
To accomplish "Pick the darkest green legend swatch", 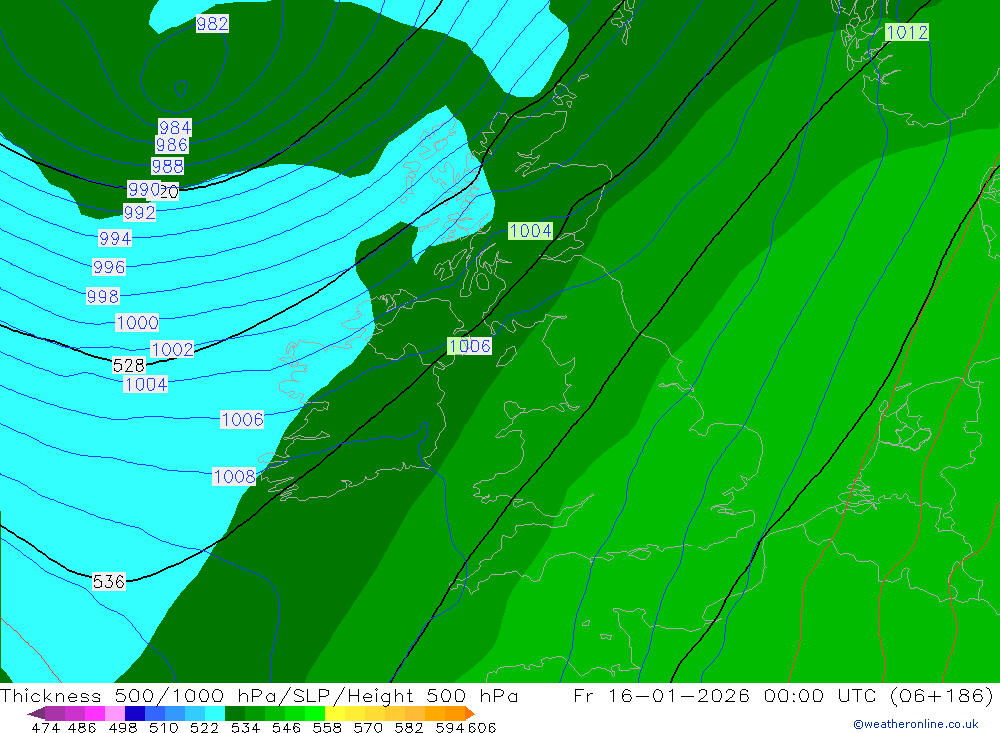I will click(235, 713).
